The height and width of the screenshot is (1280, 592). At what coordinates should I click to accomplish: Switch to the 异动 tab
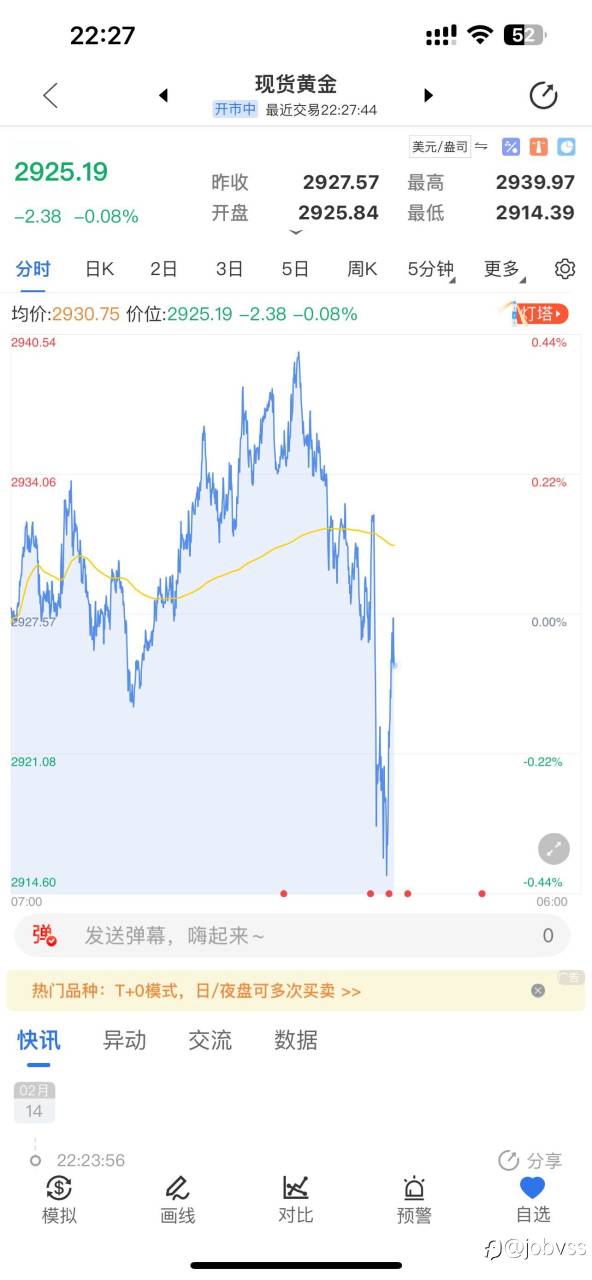pyautogui.click(x=124, y=1040)
